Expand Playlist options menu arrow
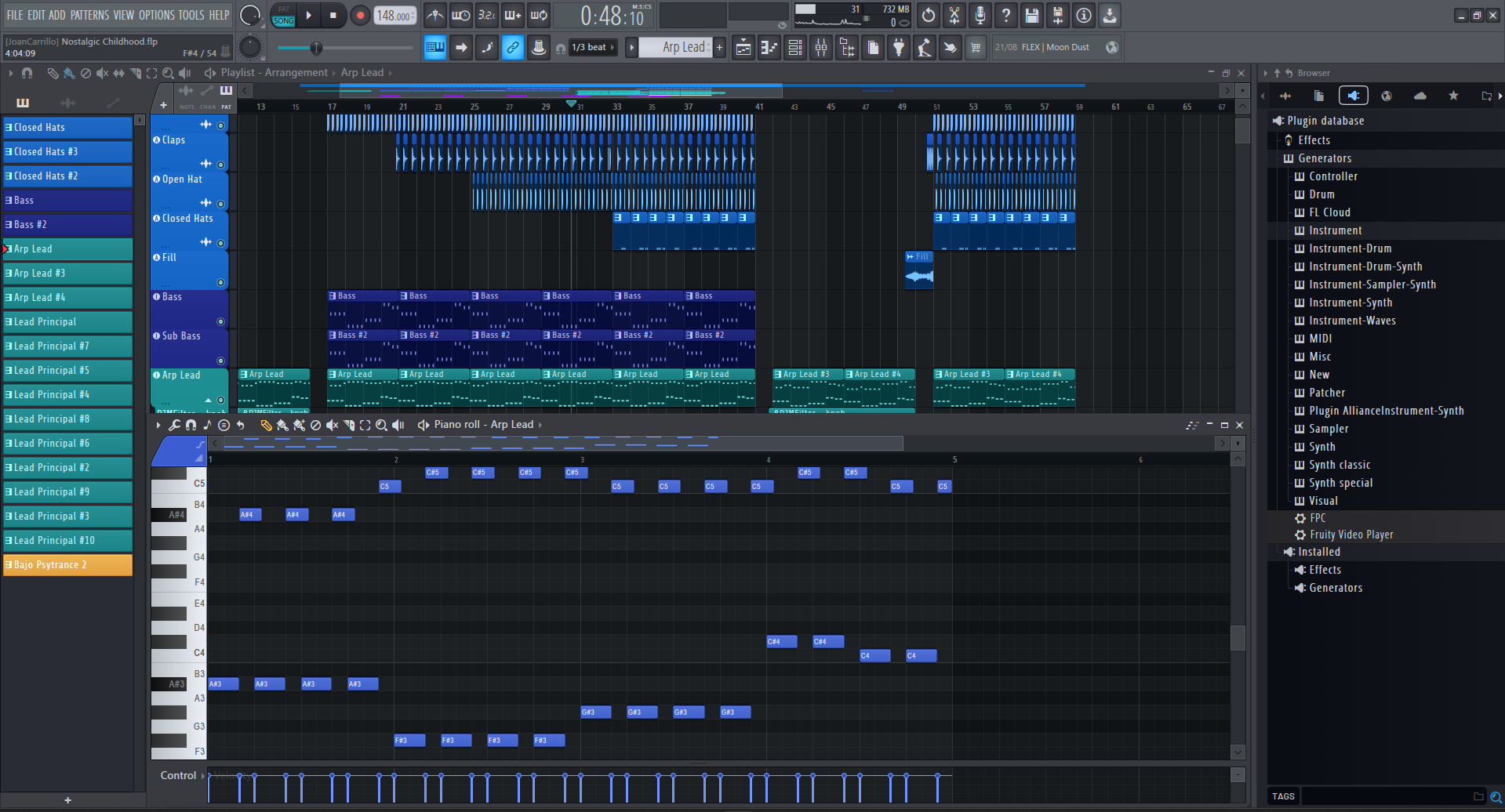 [x=10, y=73]
